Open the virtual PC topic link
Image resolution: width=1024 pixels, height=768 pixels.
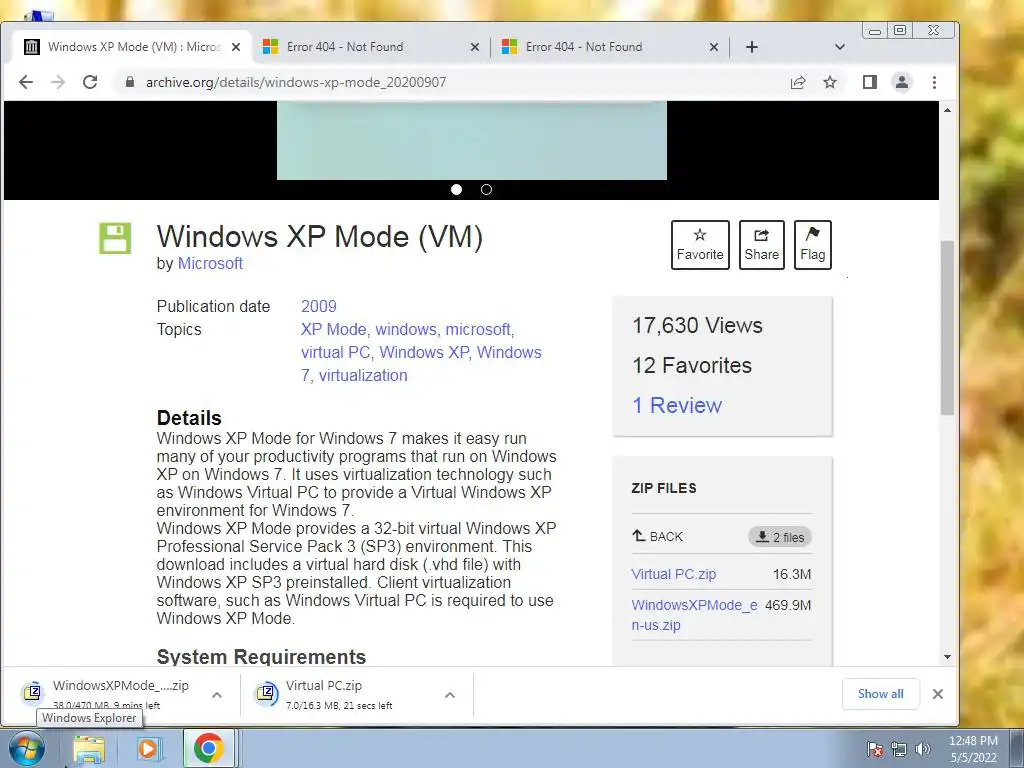pos(335,353)
